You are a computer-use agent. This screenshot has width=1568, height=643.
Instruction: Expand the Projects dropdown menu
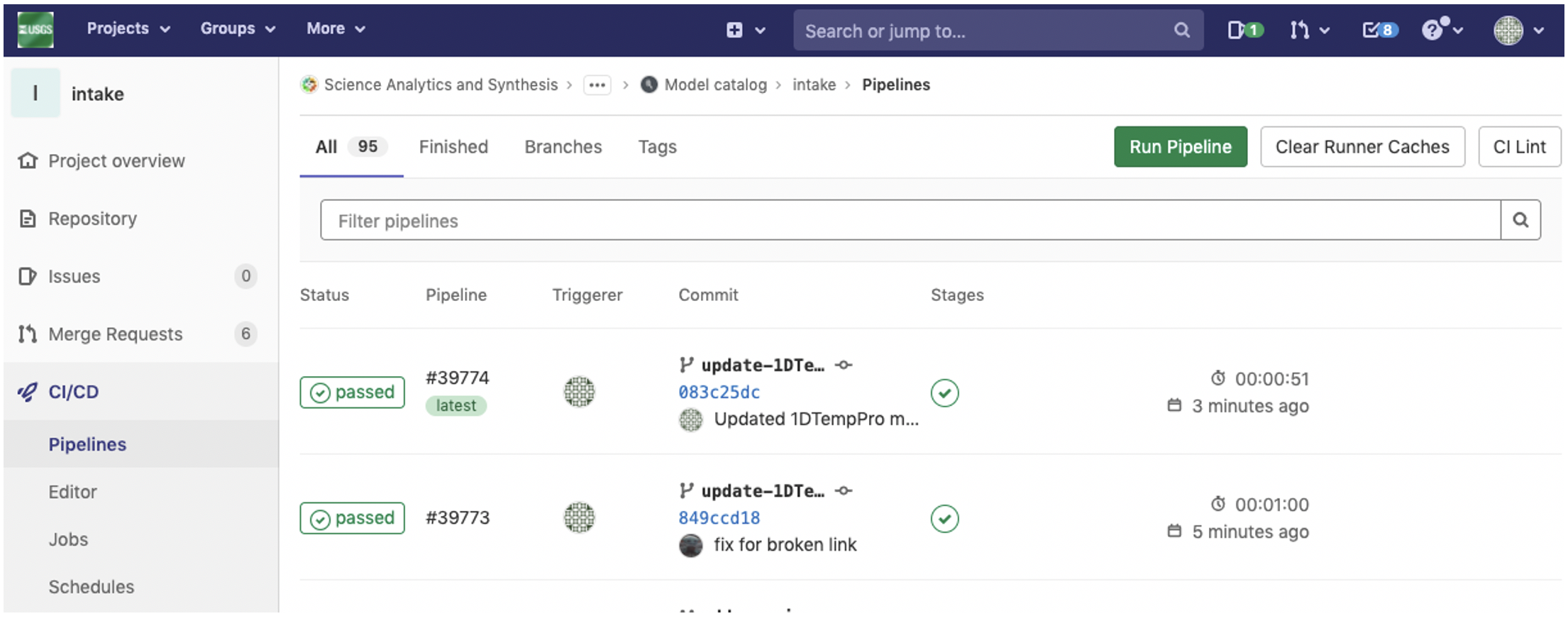coord(128,28)
